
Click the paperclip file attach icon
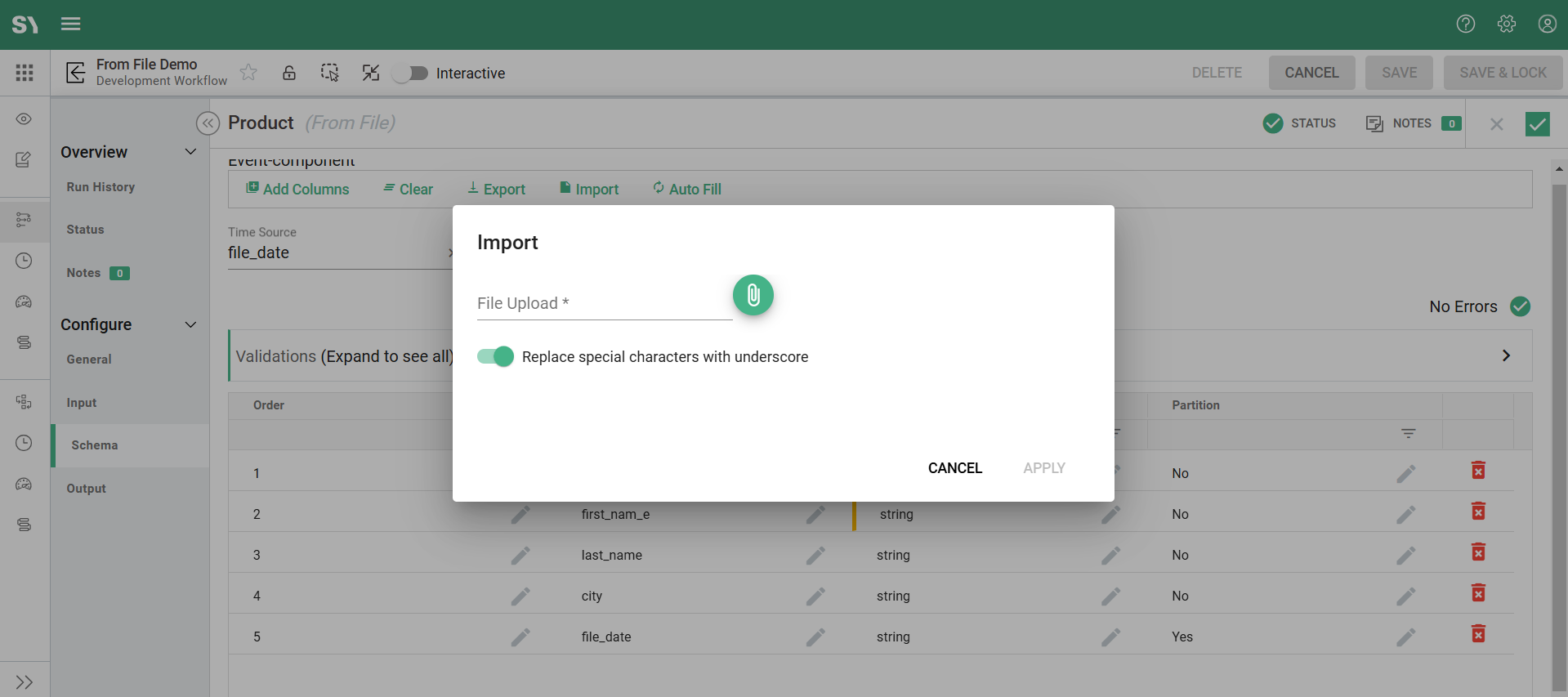pyautogui.click(x=753, y=295)
